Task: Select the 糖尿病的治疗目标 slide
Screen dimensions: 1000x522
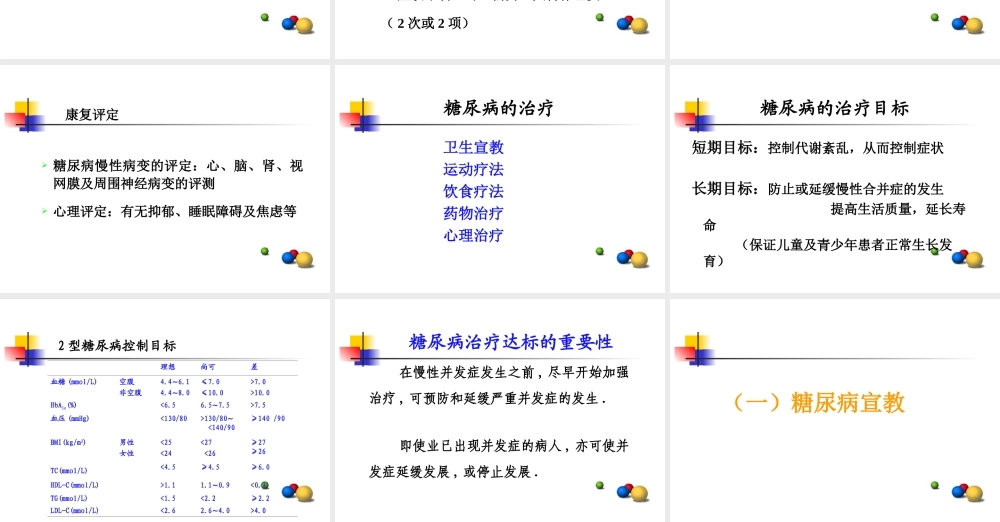Action: pos(835,179)
